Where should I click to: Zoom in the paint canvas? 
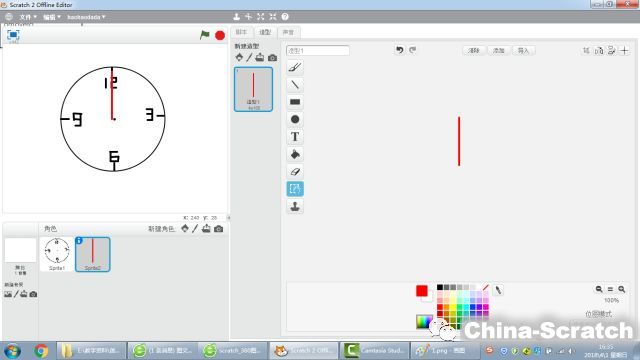(x=622, y=289)
